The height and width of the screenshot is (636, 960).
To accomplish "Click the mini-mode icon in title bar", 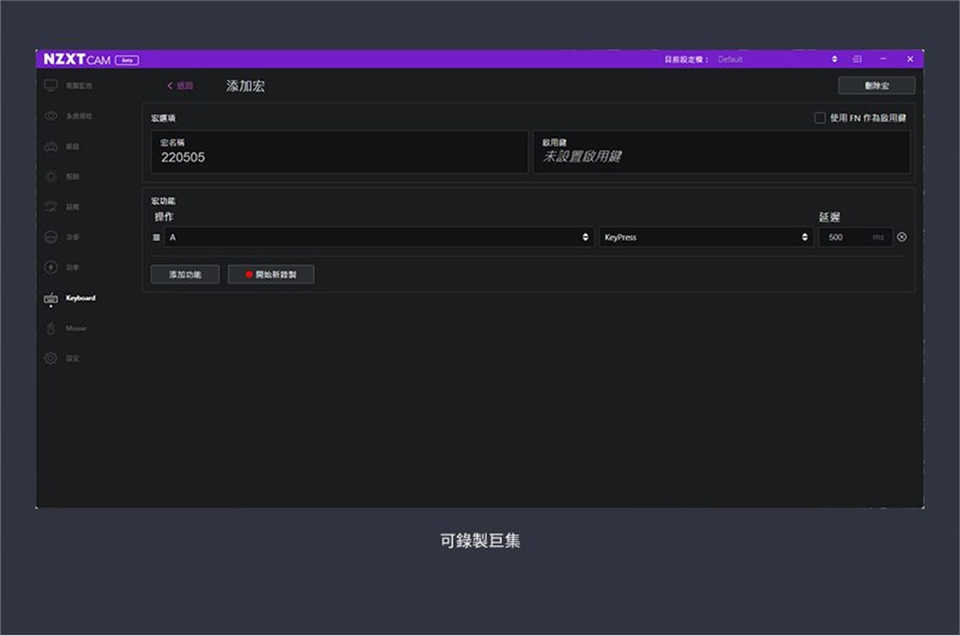I will pos(857,59).
